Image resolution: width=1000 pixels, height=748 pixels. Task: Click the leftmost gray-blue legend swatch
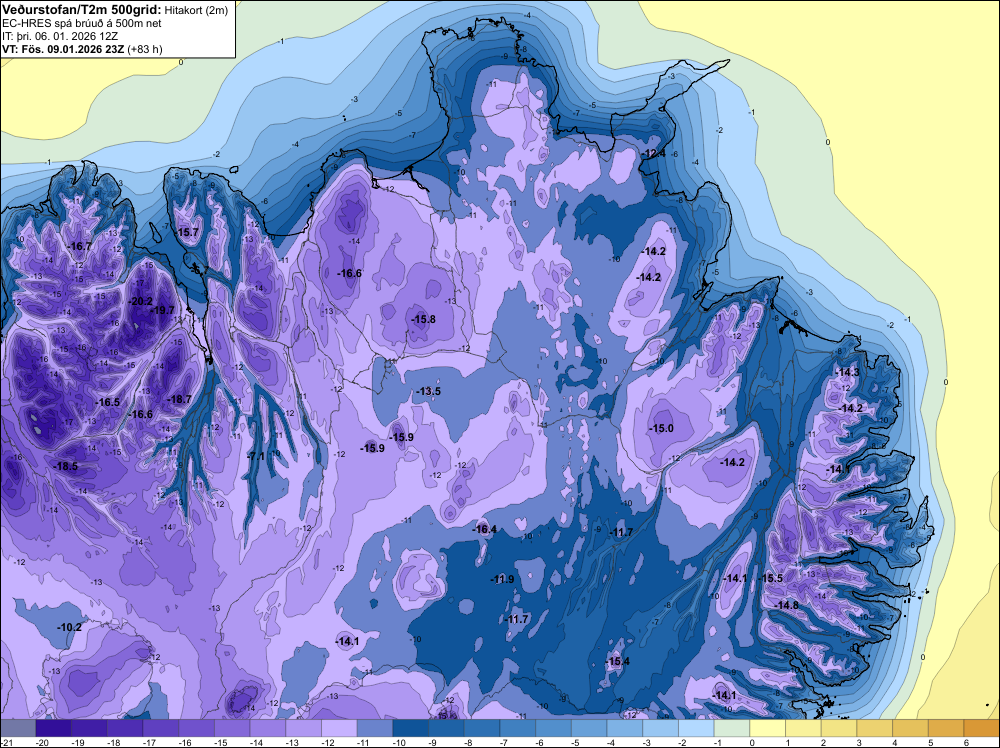point(18,728)
